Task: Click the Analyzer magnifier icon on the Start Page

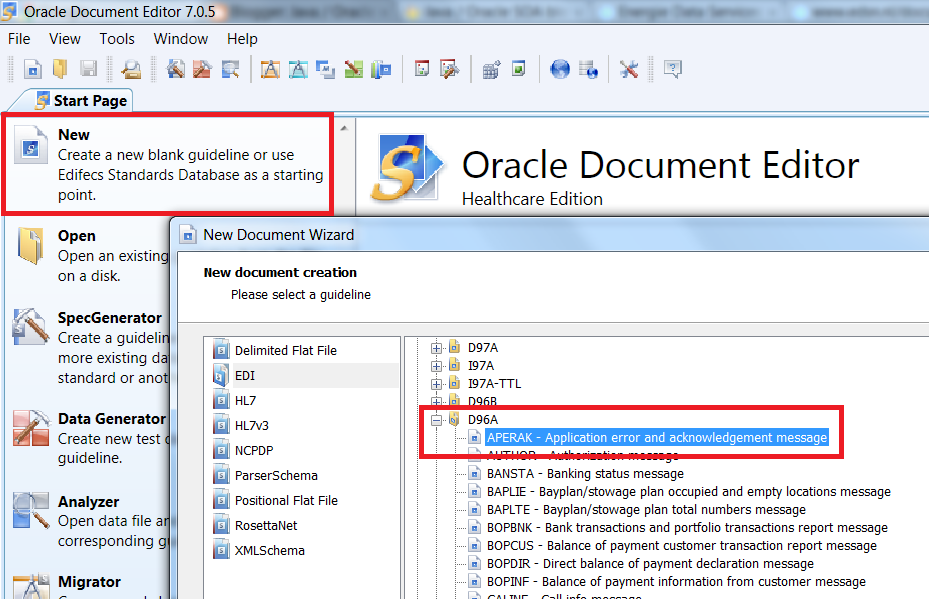Action: [x=31, y=510]
